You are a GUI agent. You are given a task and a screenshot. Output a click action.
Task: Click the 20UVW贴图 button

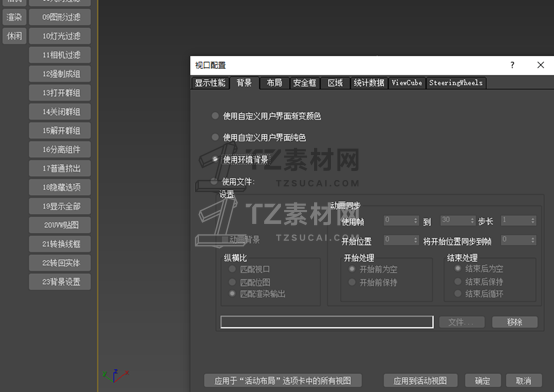[60, 225]
